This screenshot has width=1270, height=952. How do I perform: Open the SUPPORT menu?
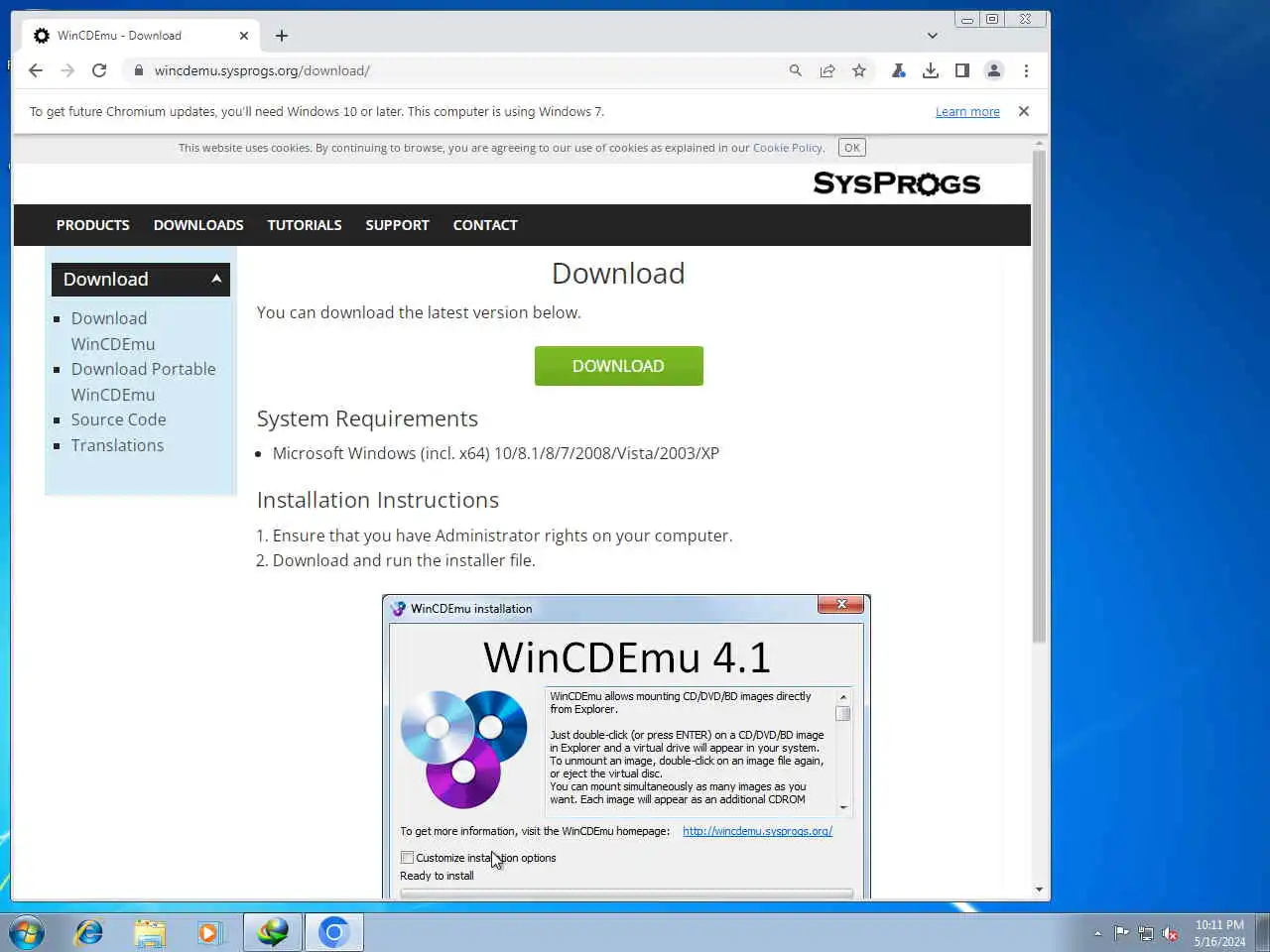pos(397,225)
